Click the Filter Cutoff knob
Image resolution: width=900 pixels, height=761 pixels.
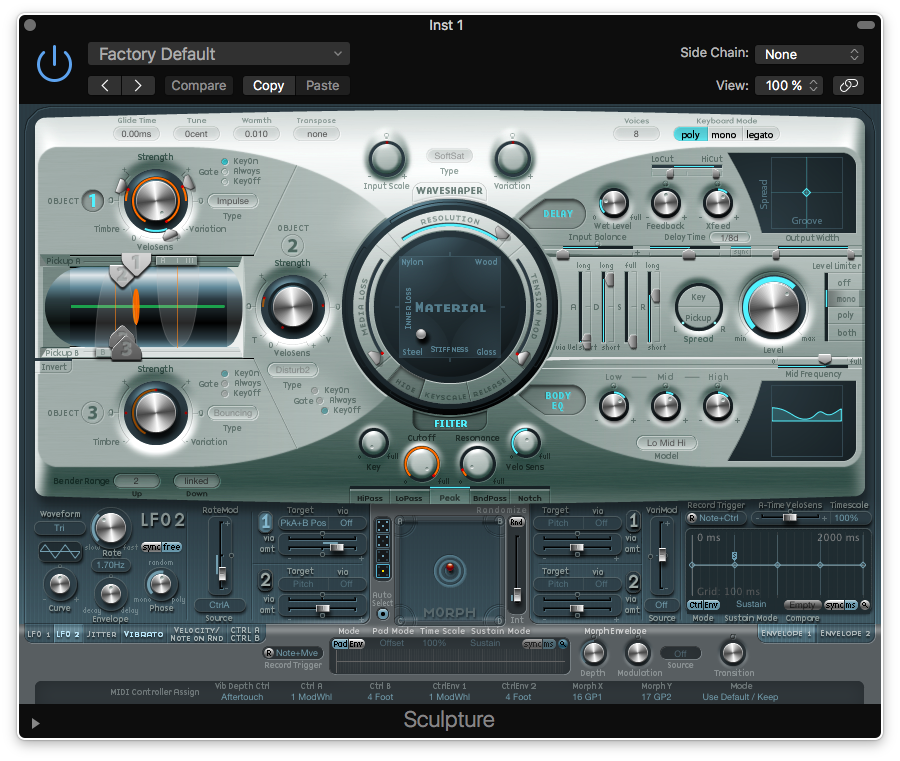click(x=421, y=463)
